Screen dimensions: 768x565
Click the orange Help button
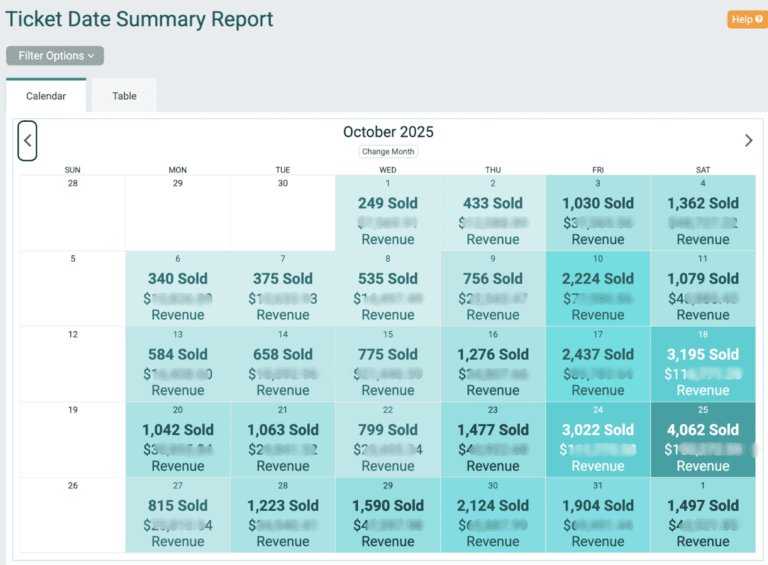[746, 19]
